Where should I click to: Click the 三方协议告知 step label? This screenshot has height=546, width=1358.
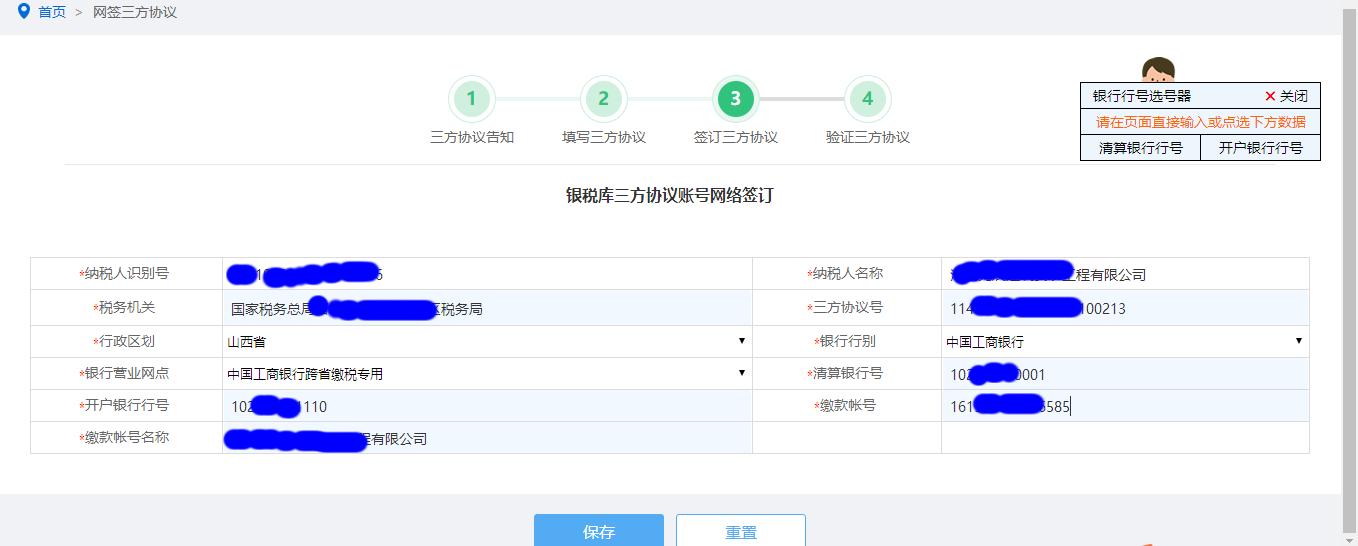(x=472, y=137)
